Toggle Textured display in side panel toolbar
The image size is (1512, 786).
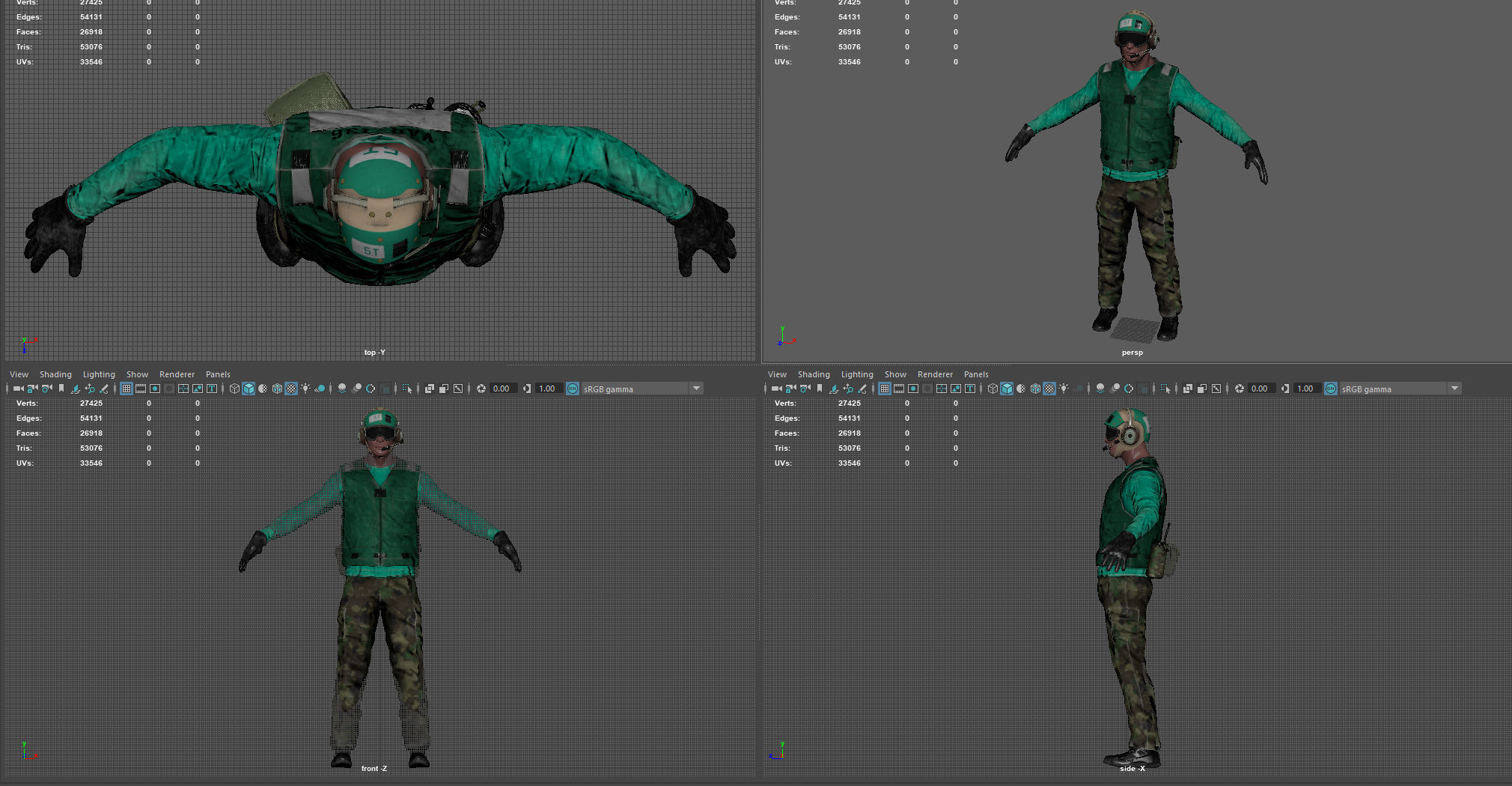[x=1049, y=389]
